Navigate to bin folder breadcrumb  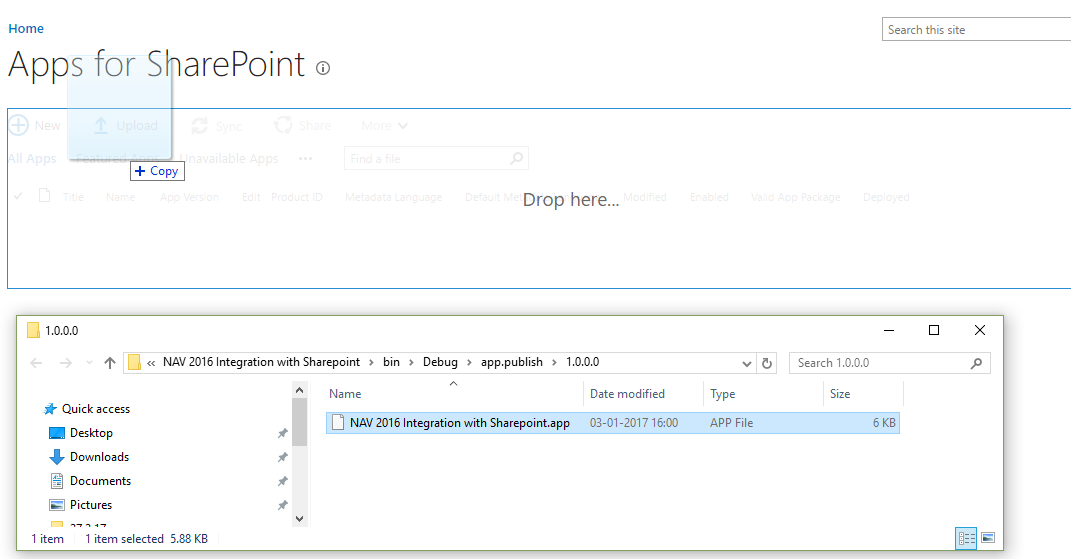[391, 362]
